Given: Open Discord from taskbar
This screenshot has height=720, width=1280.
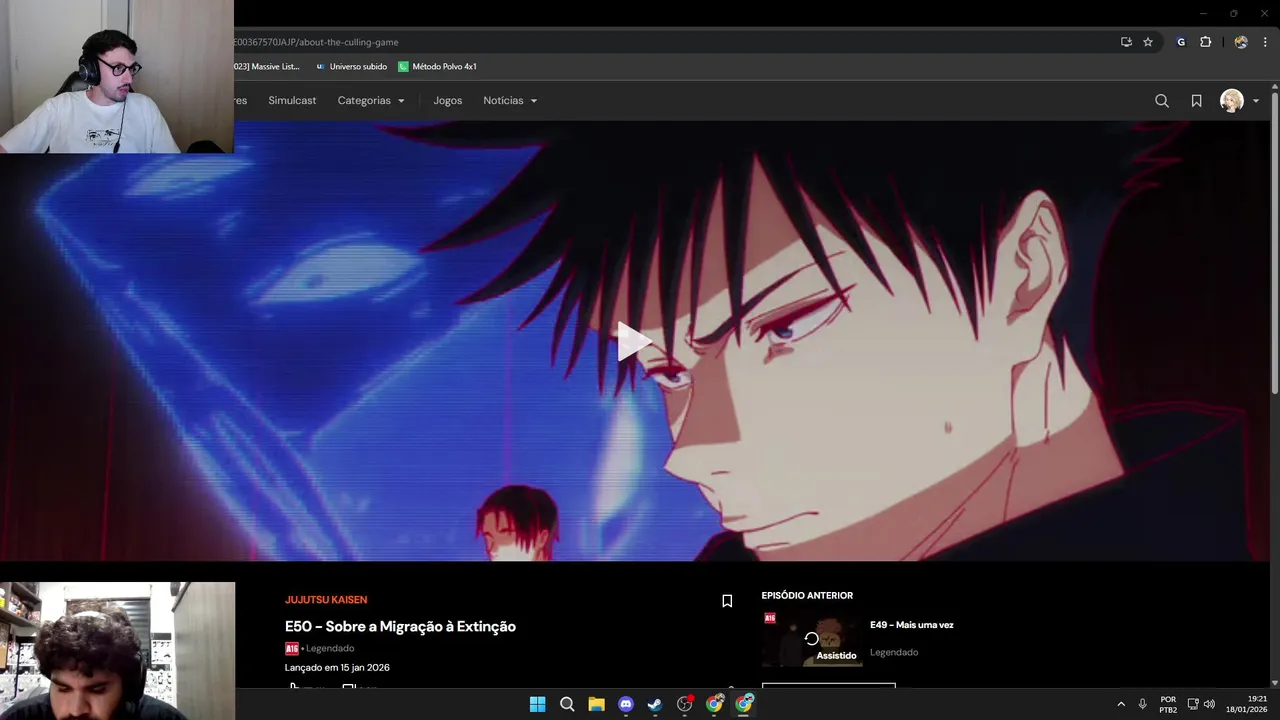Looking at the screenshot, I should (626, 704).
